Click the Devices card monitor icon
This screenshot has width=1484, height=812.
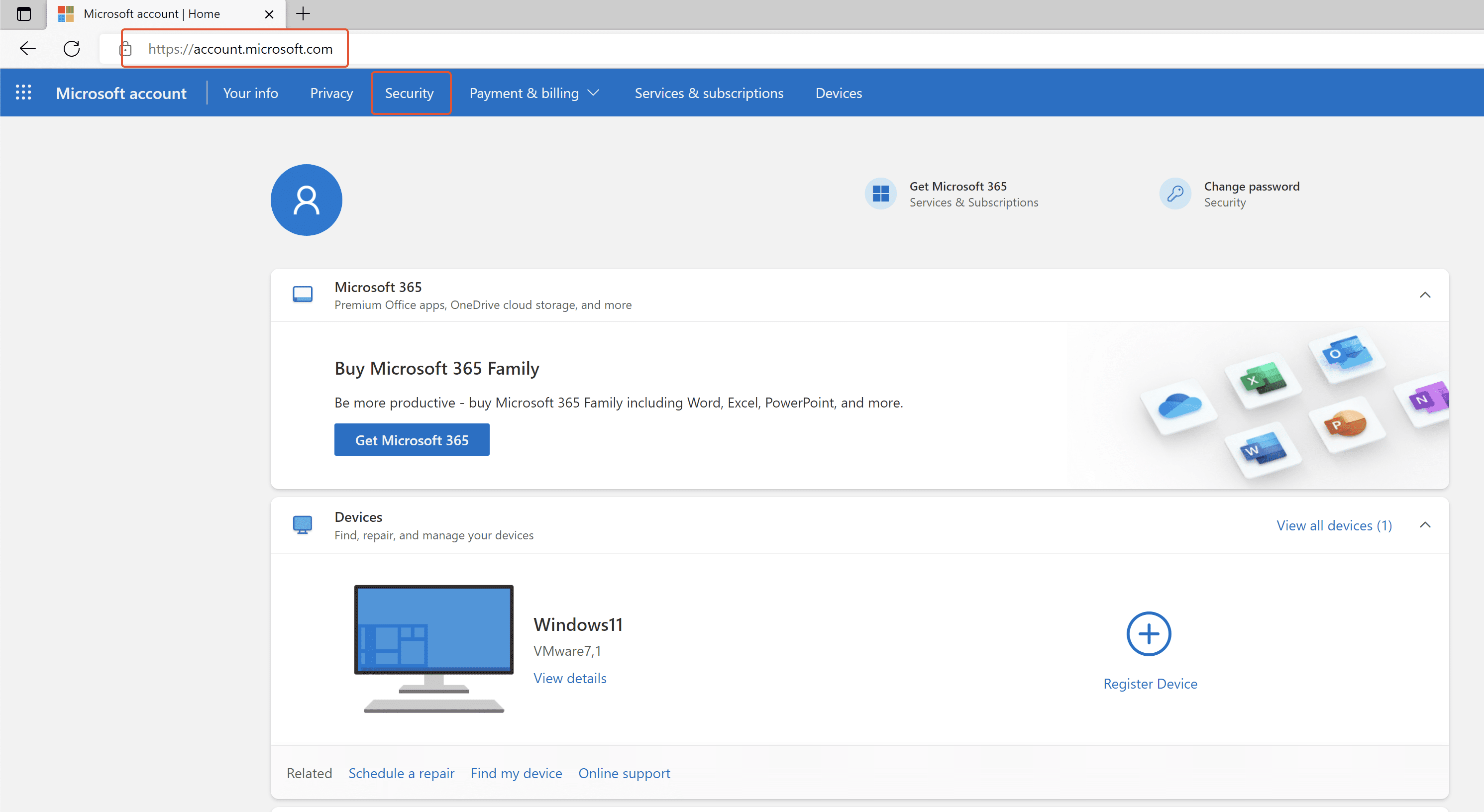(x=303, y=524)
